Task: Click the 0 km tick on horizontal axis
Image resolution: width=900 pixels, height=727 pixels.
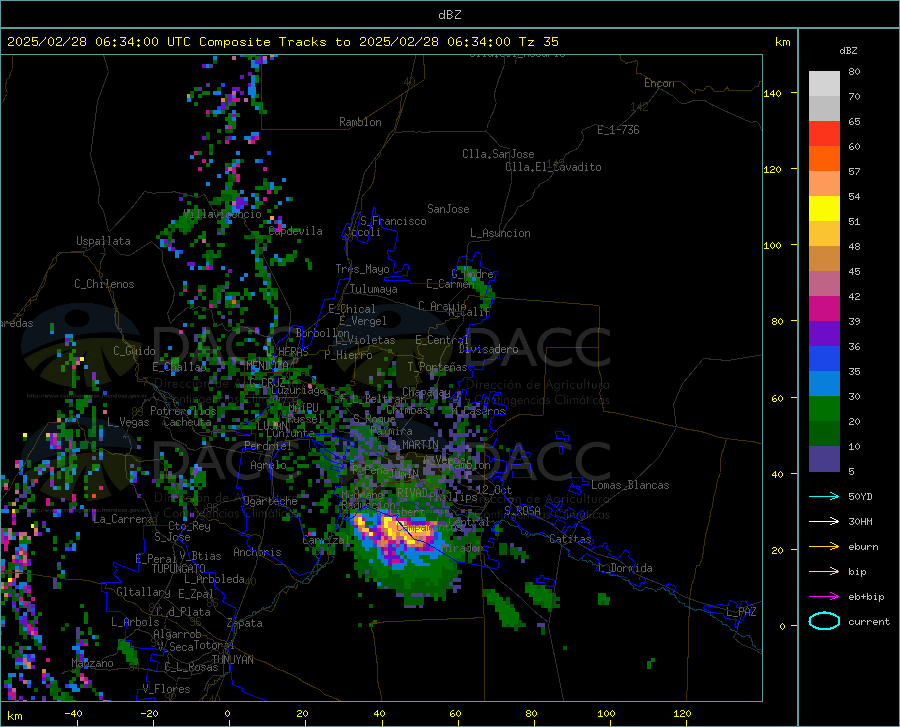Action: (x=228, y=714)
